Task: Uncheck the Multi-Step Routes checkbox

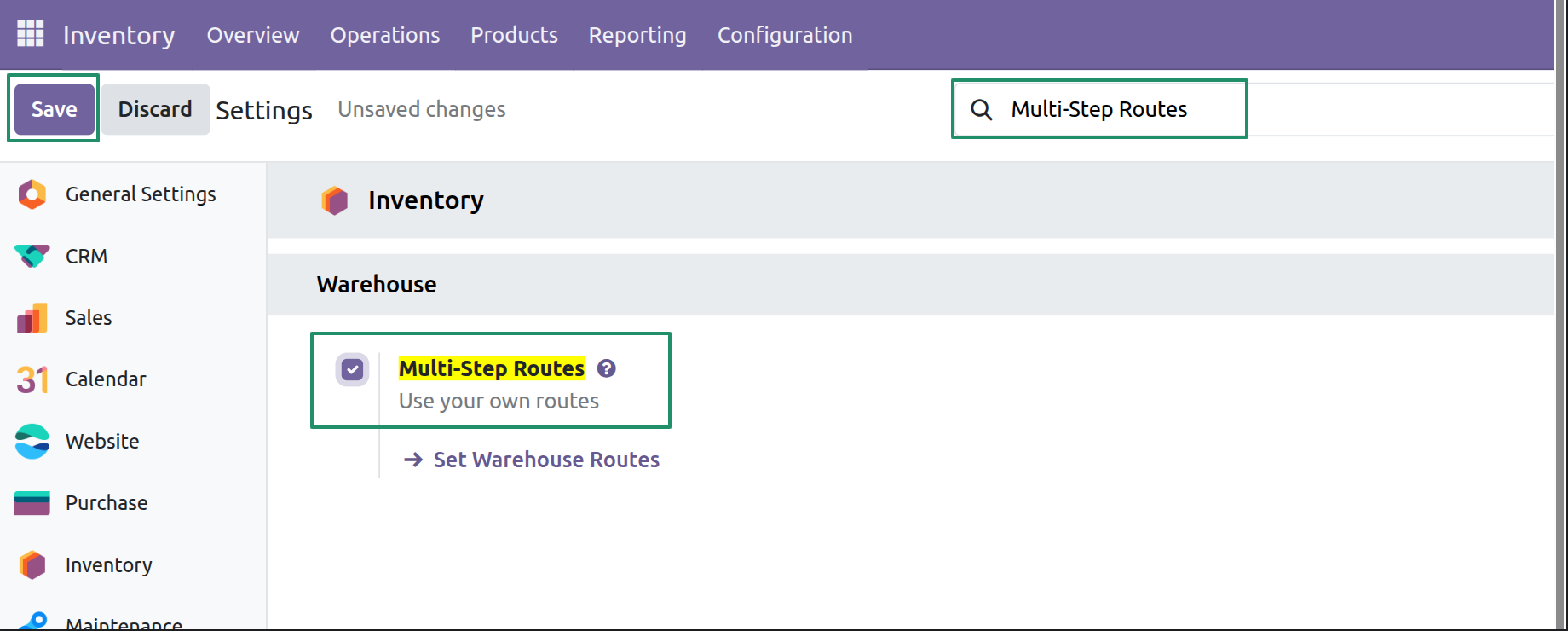Action: 352,369
